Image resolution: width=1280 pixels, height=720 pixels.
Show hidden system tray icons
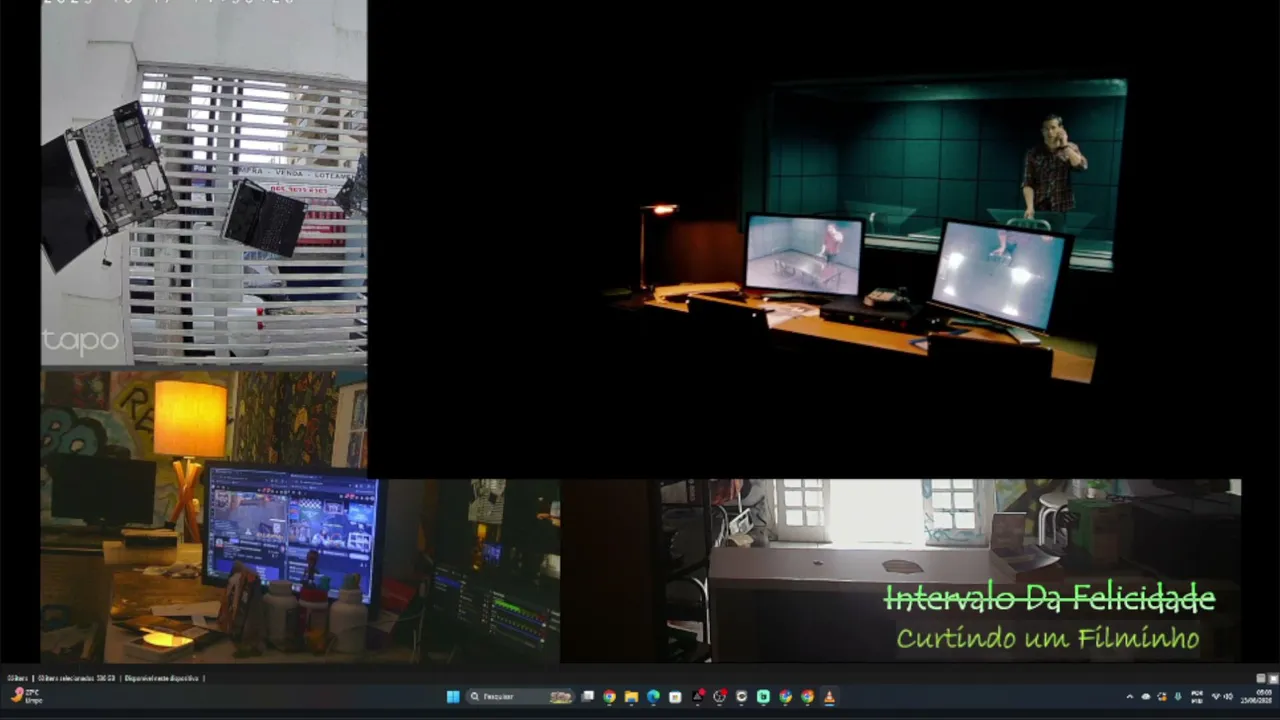click(1130, 697)
